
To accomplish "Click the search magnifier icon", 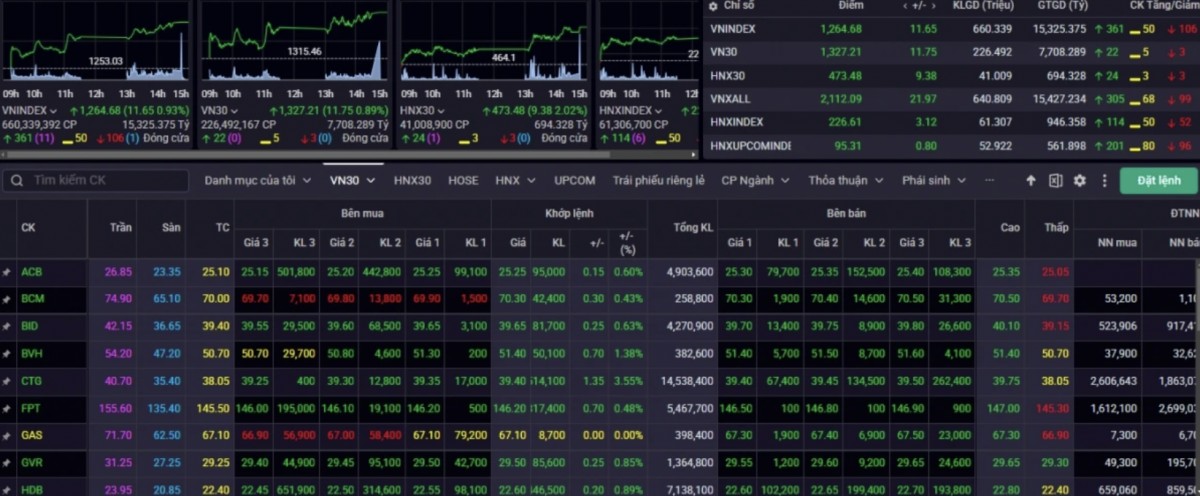I will pyautogui.click(x=18, y=181).
